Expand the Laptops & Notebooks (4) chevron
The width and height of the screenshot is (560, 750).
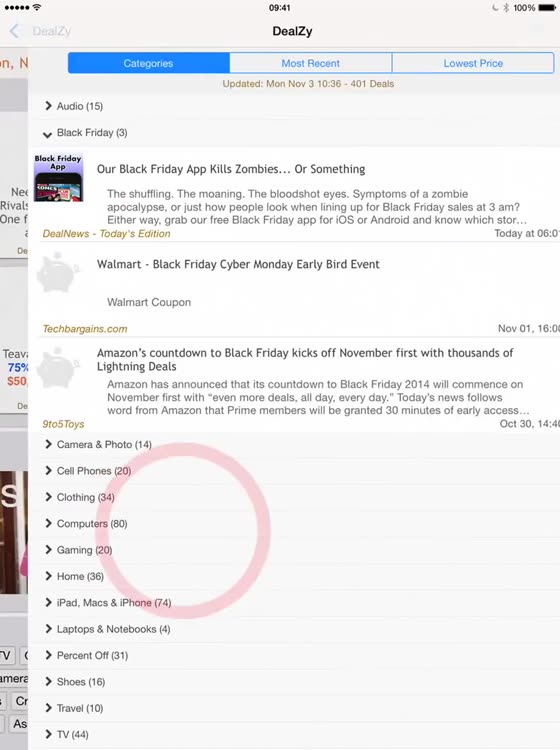[48, 628]
